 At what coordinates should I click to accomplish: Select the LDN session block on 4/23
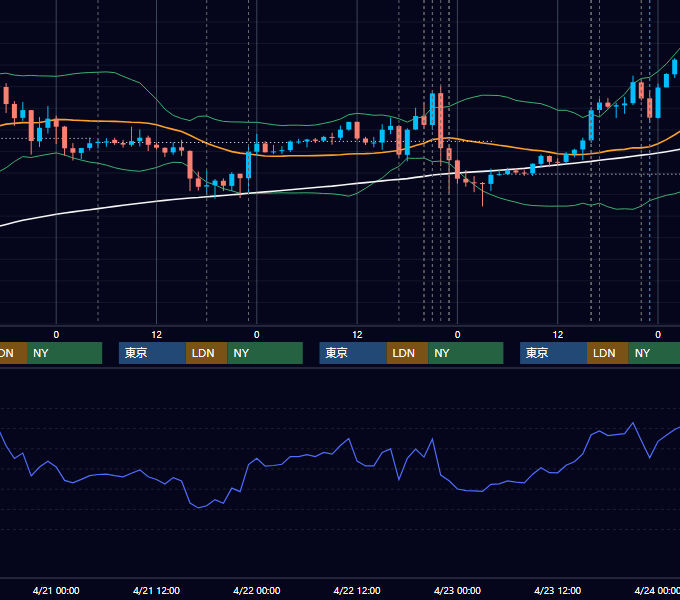pos(608,353)
